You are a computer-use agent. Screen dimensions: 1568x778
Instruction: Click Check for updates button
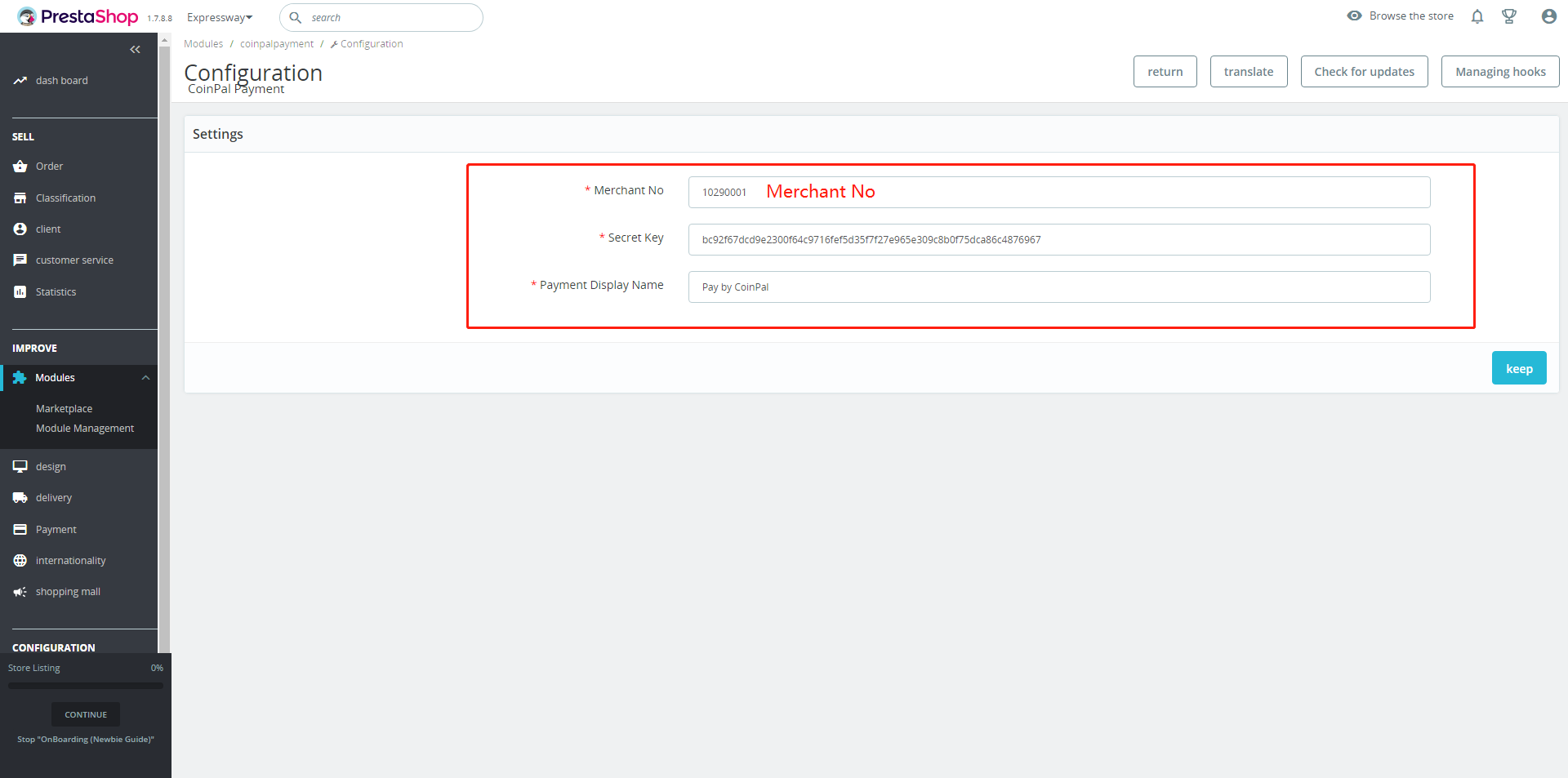(1365, 72)
